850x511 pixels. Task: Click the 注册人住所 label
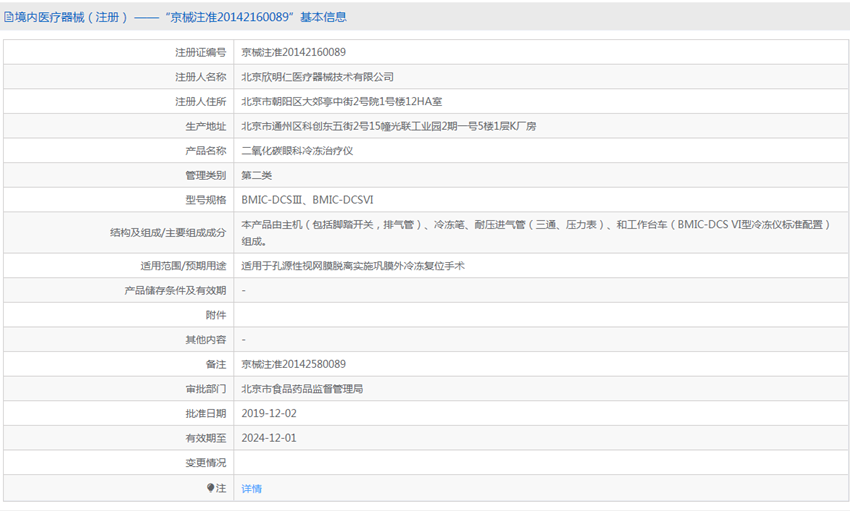[201, 101]
